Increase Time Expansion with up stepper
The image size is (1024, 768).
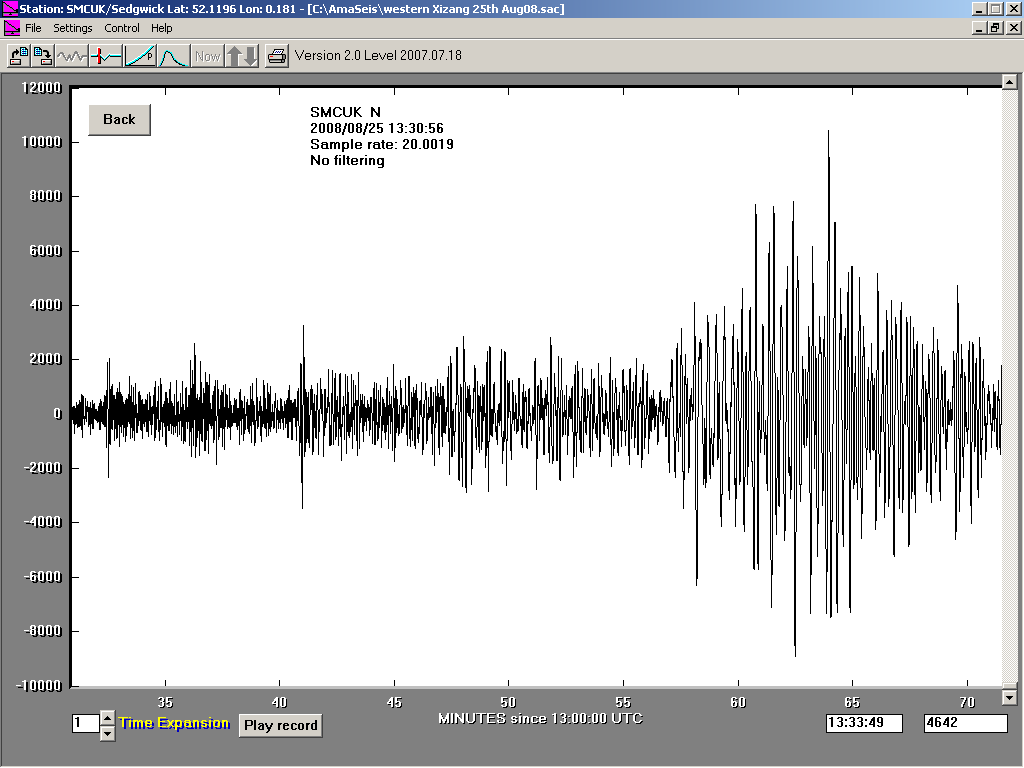point(107,717)
